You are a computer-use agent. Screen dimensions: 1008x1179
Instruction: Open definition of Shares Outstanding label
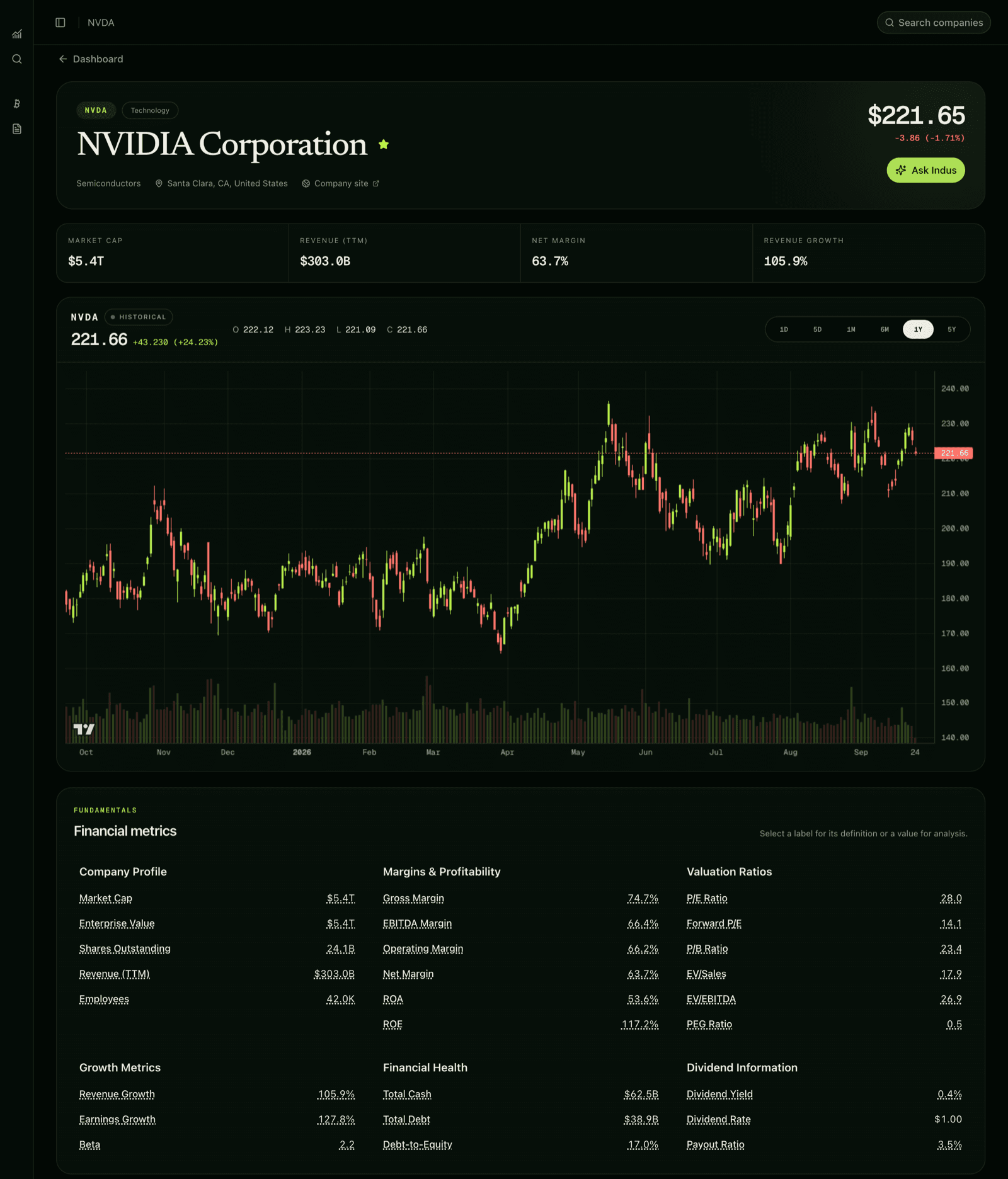point(125,949)
